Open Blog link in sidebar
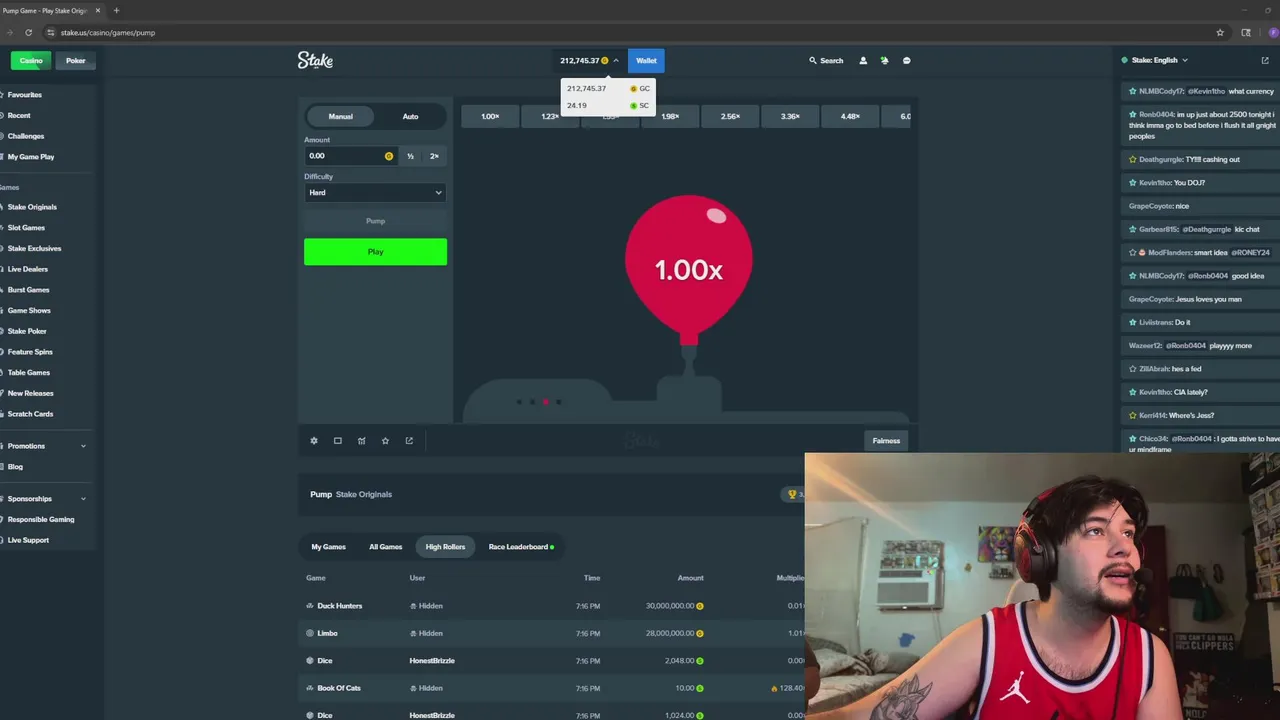1280x720 pixels. pyautogui.click(x=15, y=467)
